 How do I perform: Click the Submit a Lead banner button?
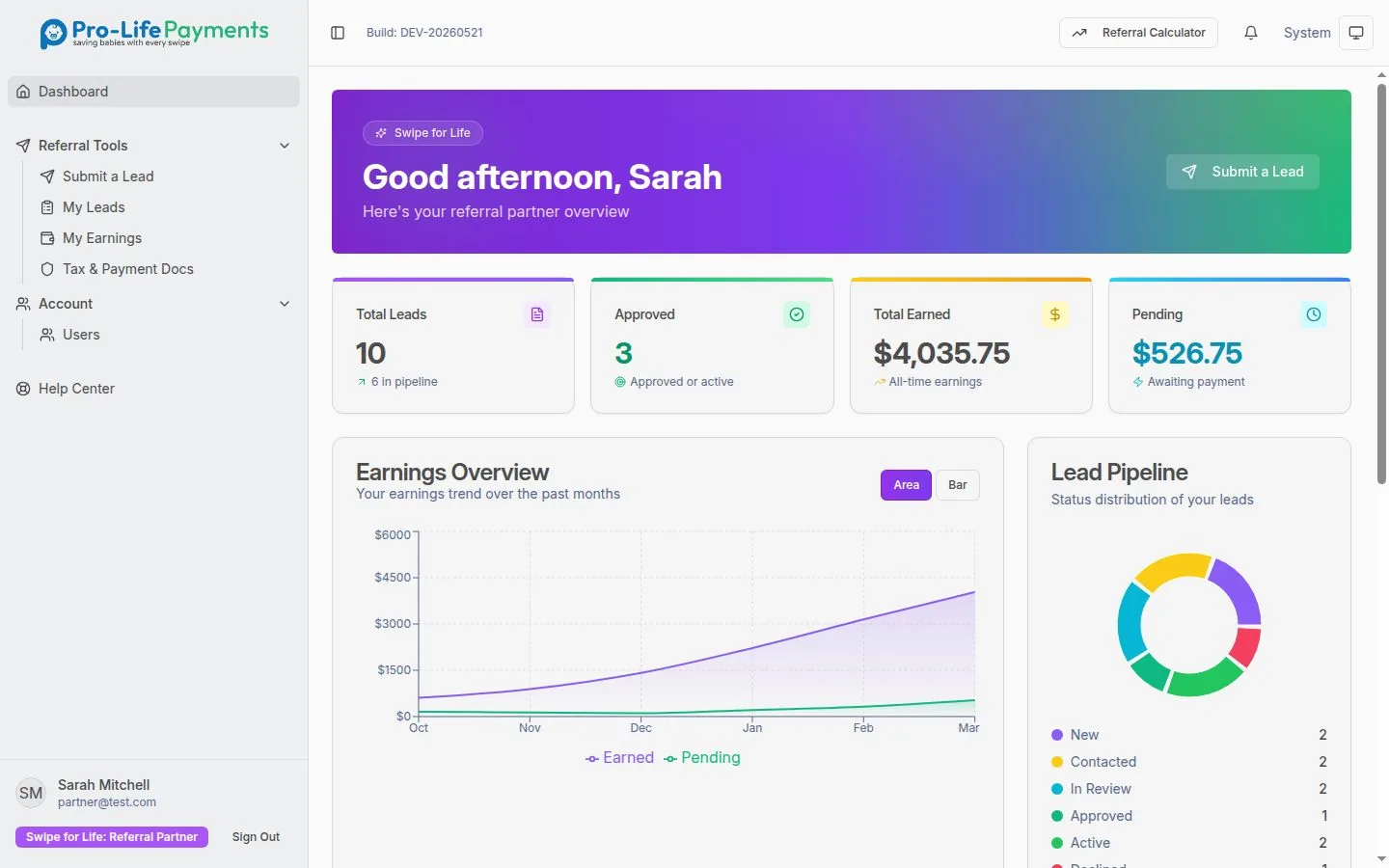point(1242,172)
